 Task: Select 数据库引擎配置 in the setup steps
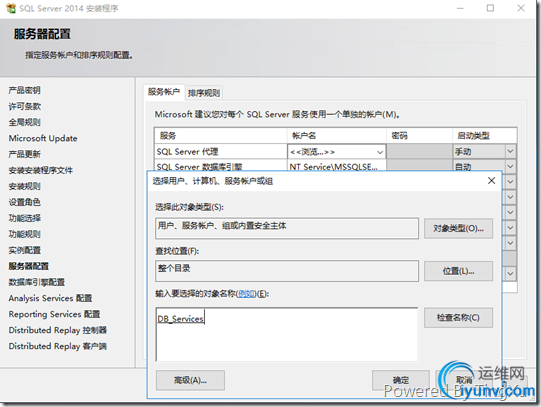(37, 282)
